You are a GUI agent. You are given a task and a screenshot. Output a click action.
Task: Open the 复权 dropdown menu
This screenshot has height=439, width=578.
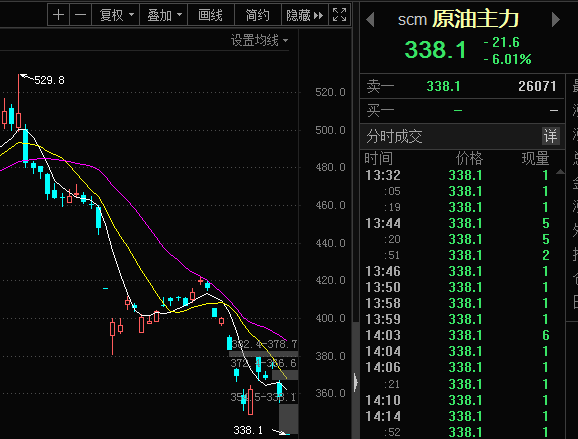116,15
